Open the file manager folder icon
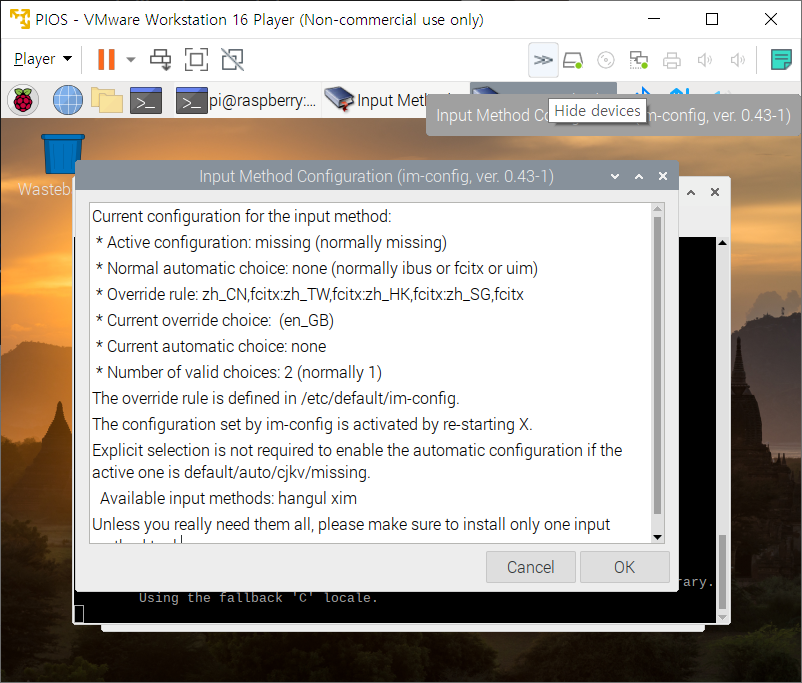This screenshot has height=683, width=802. pos(106,100)
